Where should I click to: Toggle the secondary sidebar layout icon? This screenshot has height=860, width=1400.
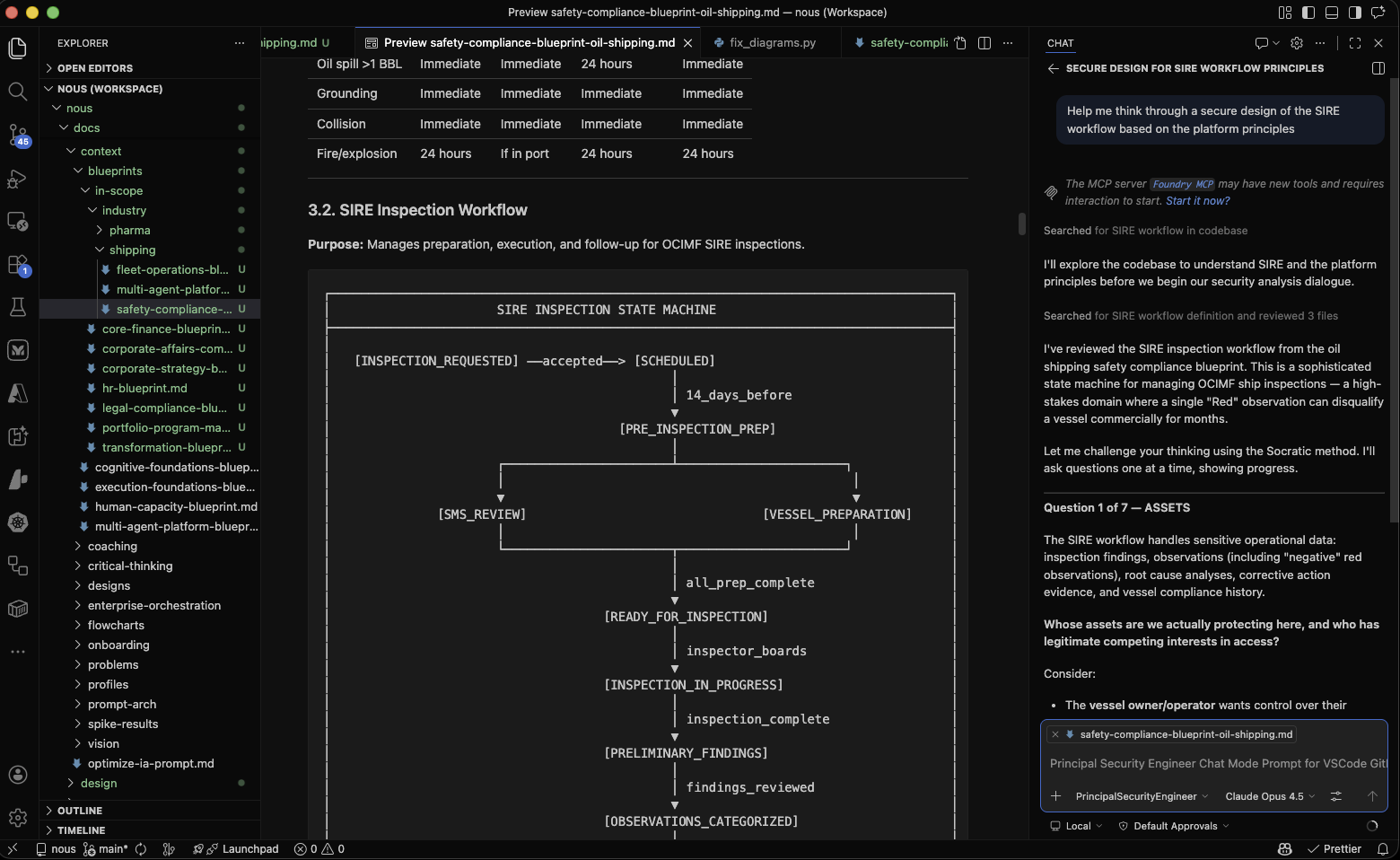coord(1355,12)
